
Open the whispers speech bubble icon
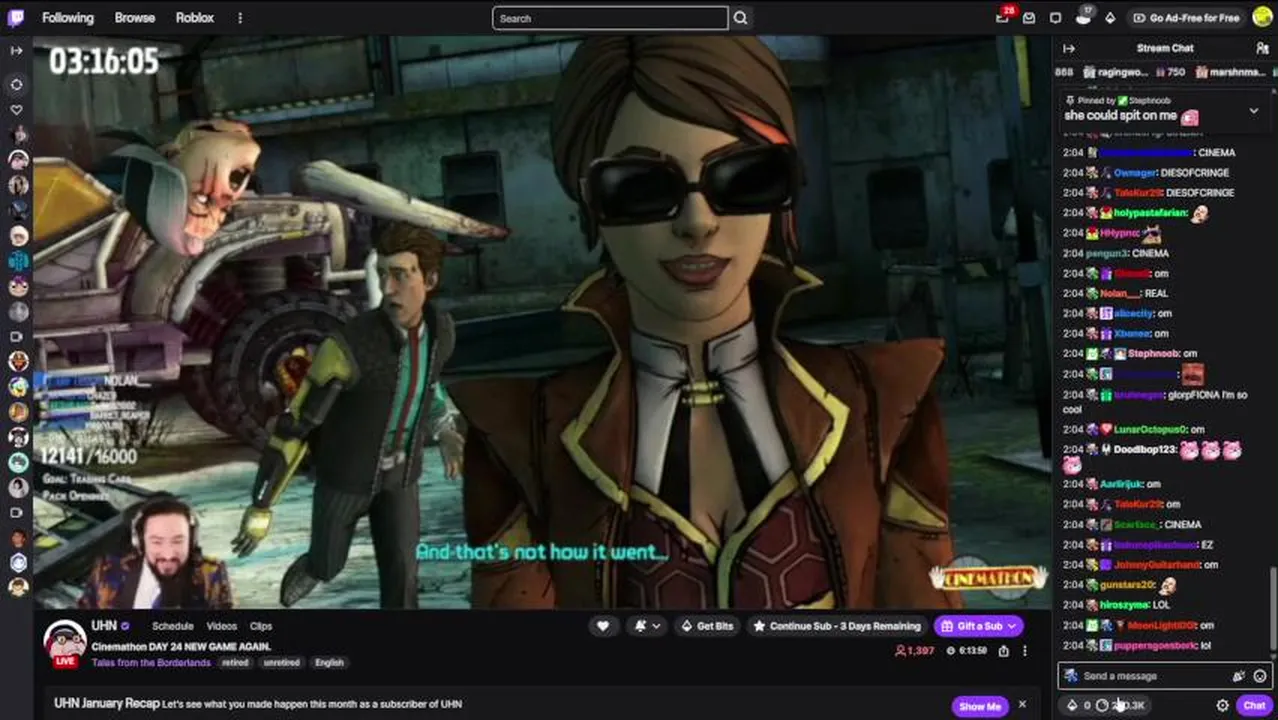click(x=1056, y=18)
